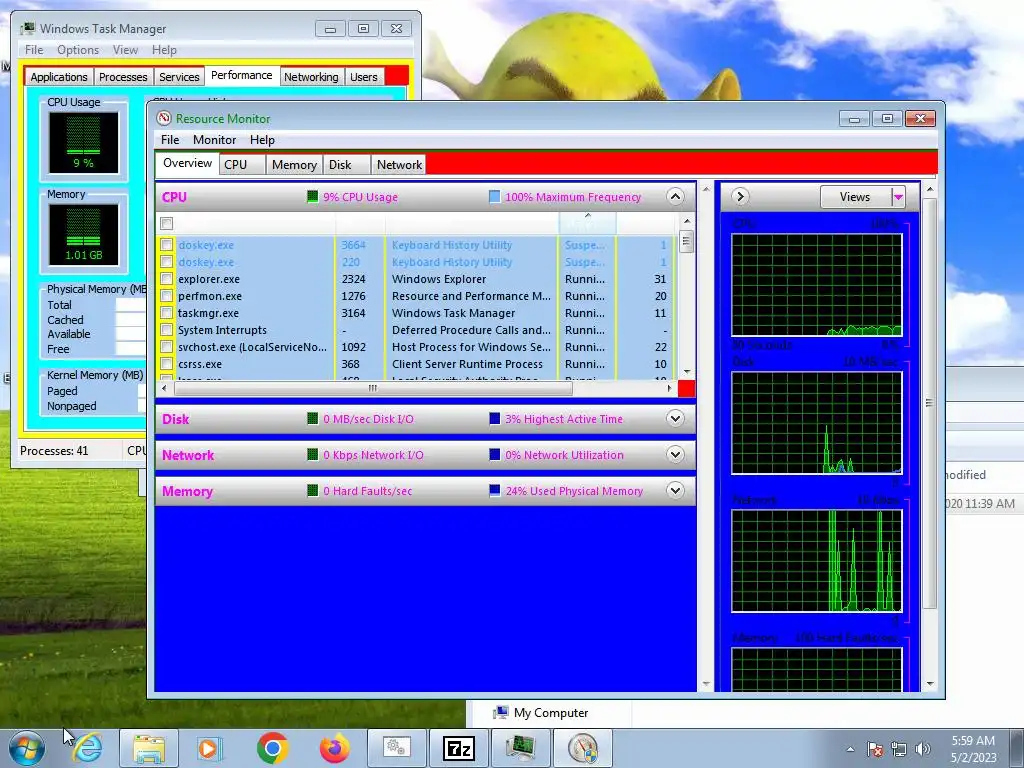The image size is (1024, 768).
Task: Open Task Manager Options menu
Action: [78, 50]
